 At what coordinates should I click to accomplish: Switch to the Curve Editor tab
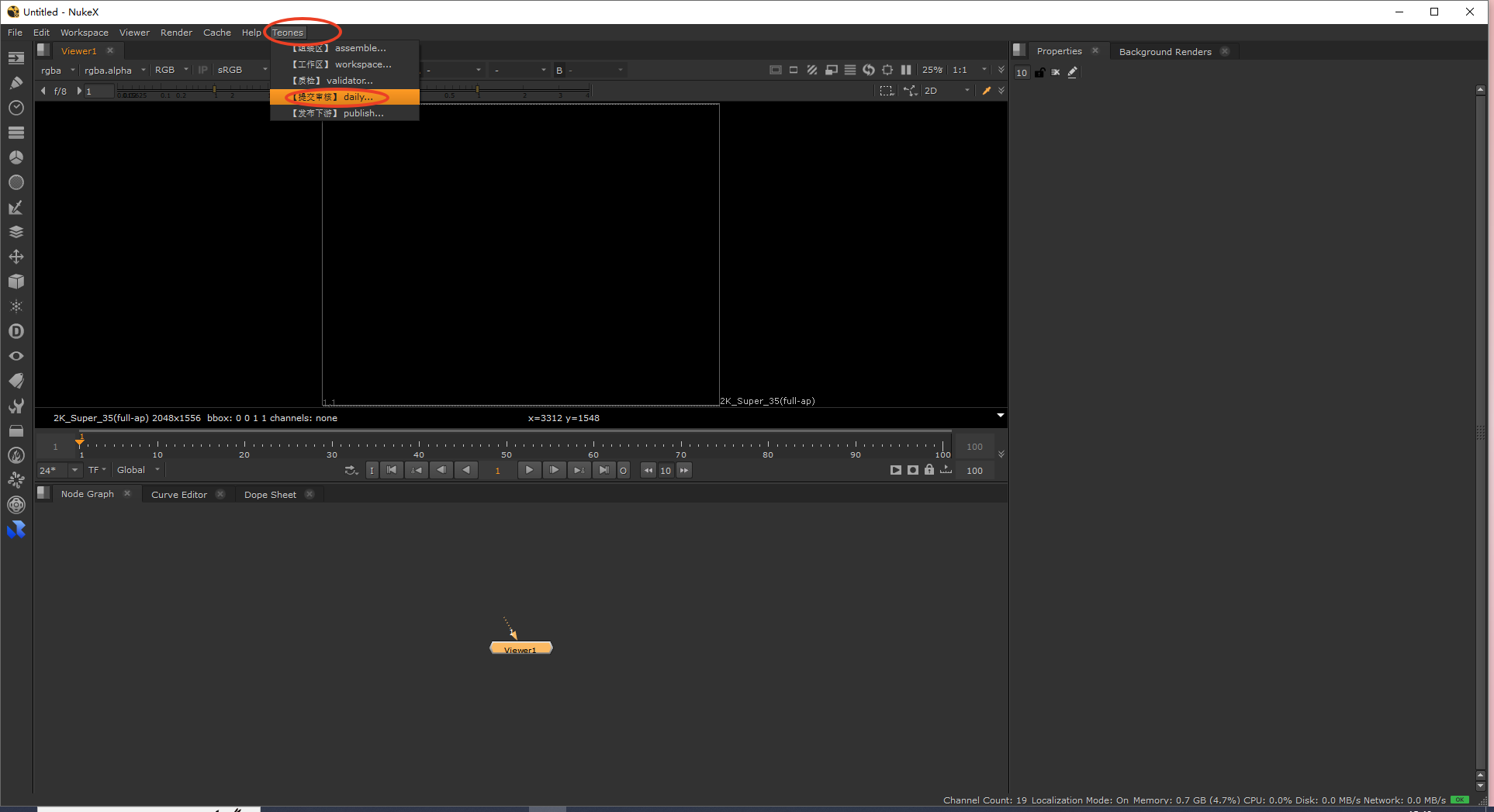(178, 495)
